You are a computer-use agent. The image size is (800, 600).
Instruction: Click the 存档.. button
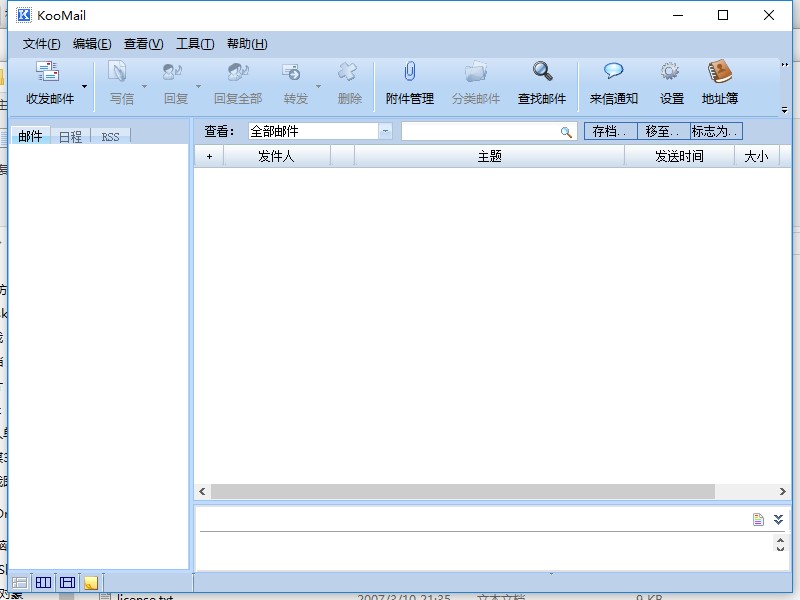610,131
